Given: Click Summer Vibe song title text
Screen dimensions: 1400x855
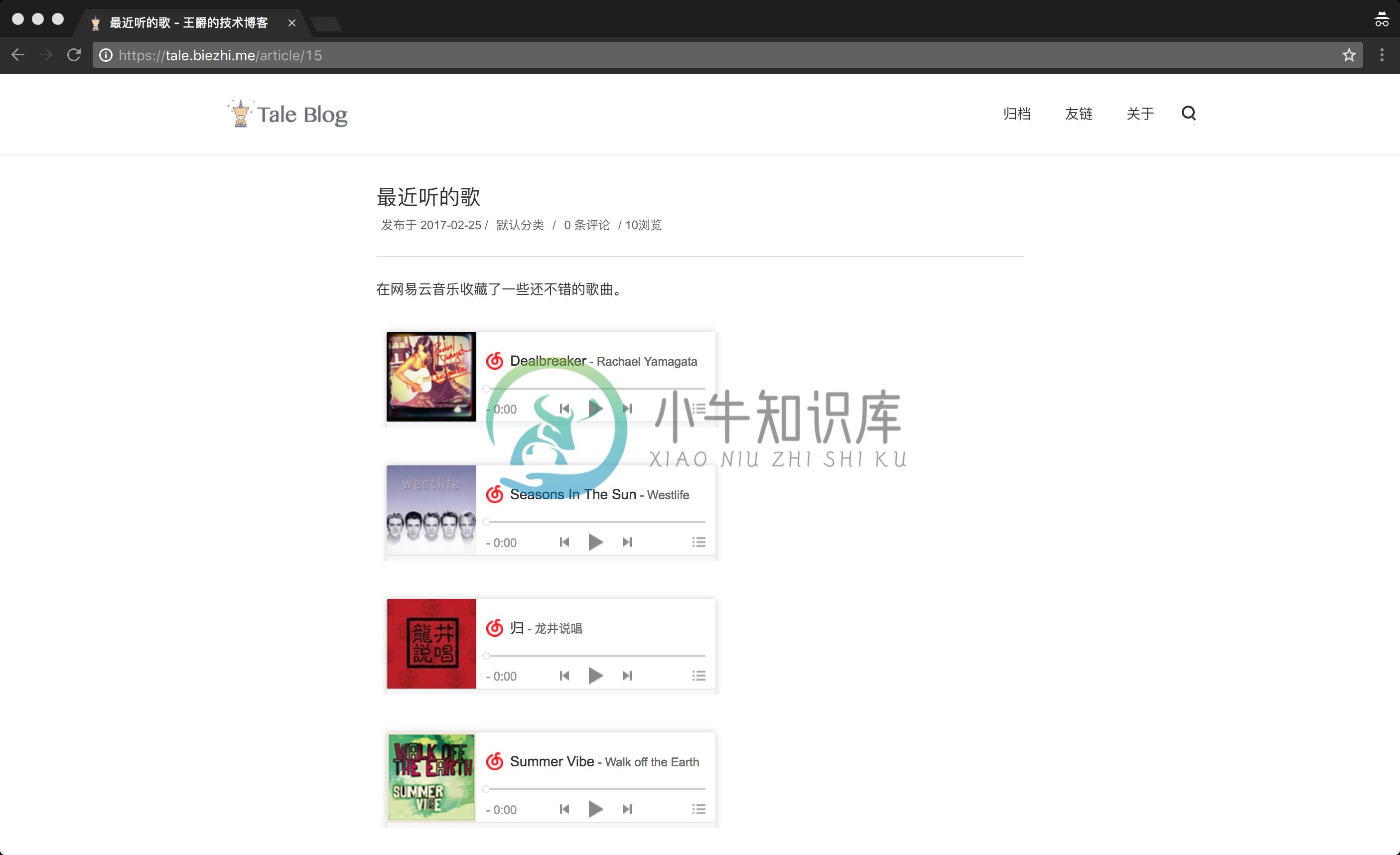Looking at the screenshot, I should coord(552,761).
